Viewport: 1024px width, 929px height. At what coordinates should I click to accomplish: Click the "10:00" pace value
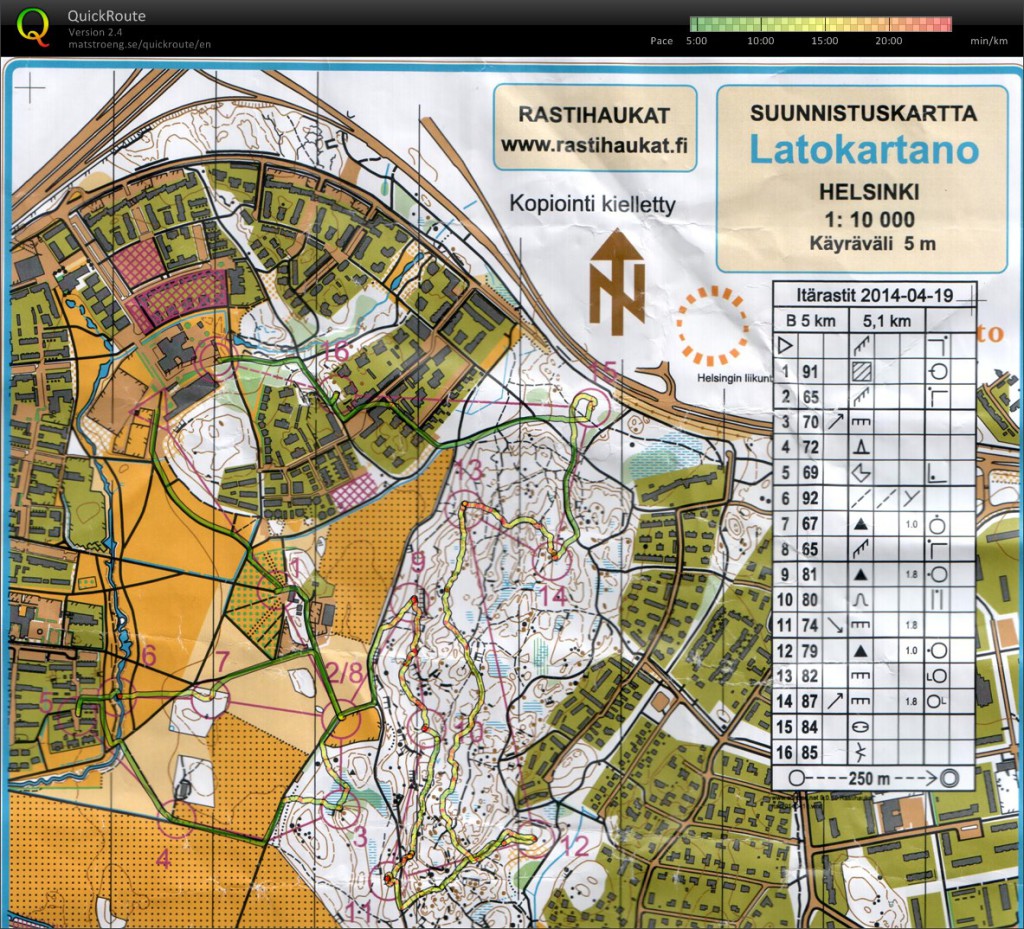[x=760, y=40]
